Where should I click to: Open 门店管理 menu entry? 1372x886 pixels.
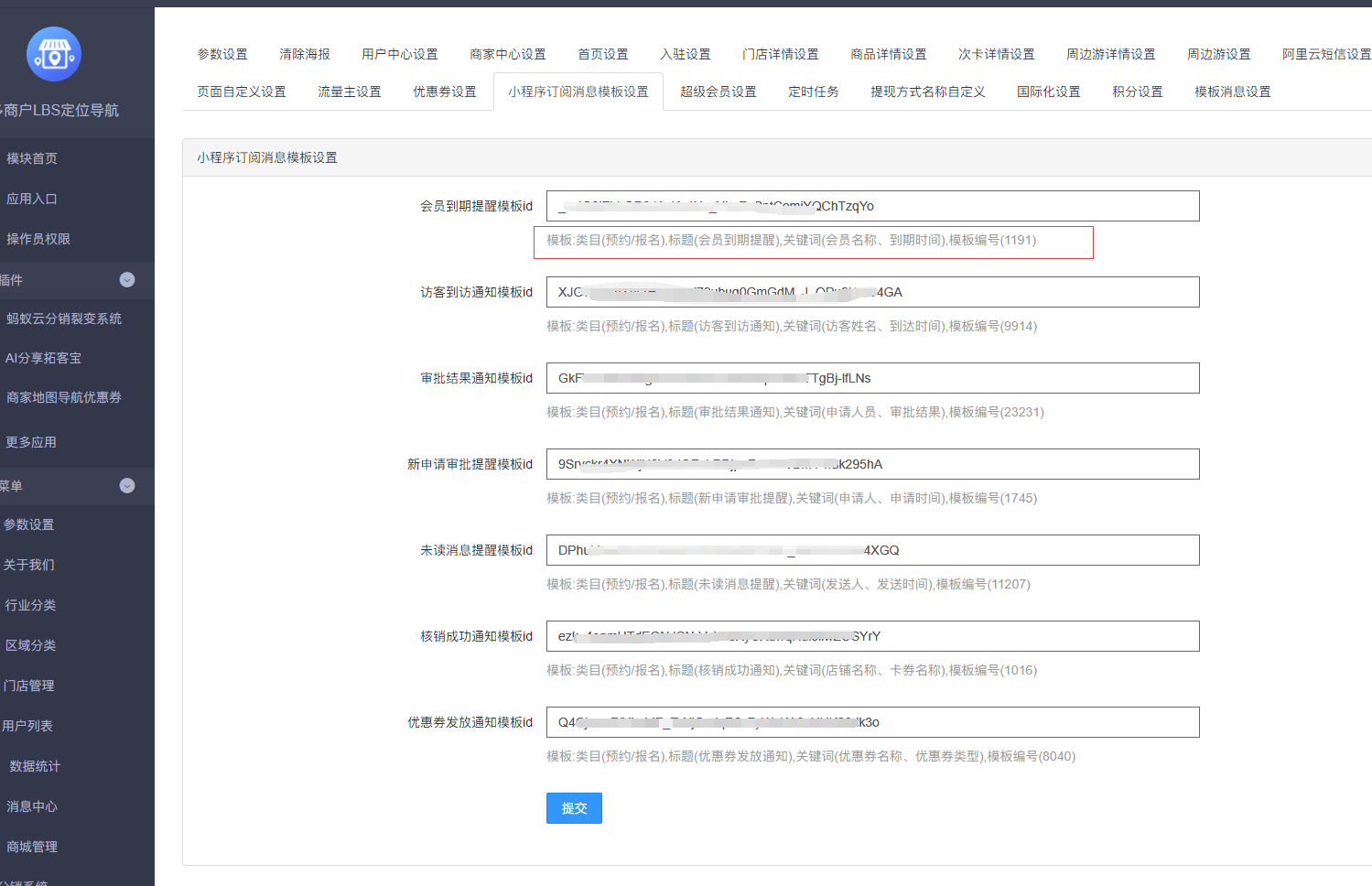[29, 686]
